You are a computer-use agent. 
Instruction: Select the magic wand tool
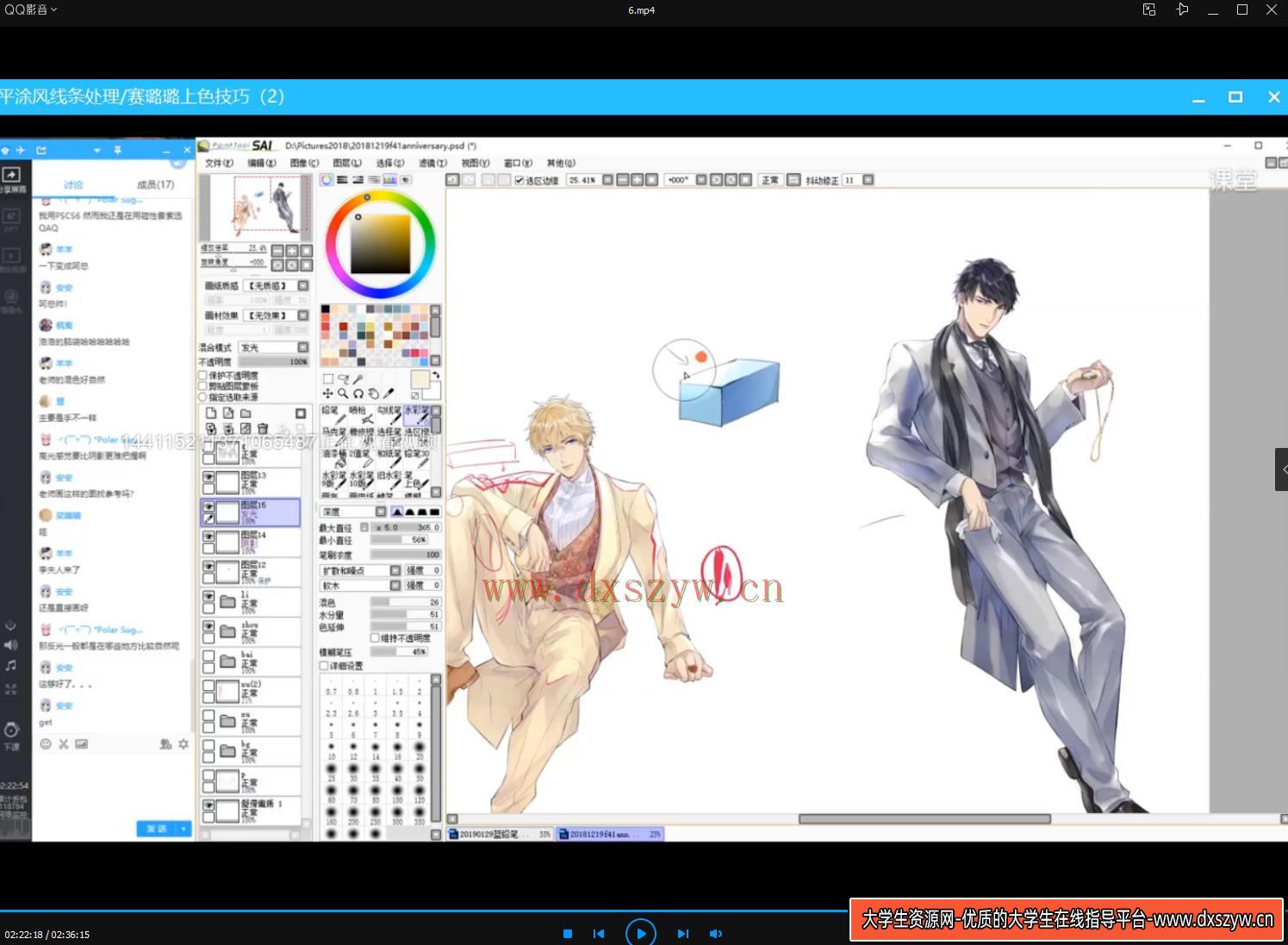pyautogui.click(x=358, y=379)
